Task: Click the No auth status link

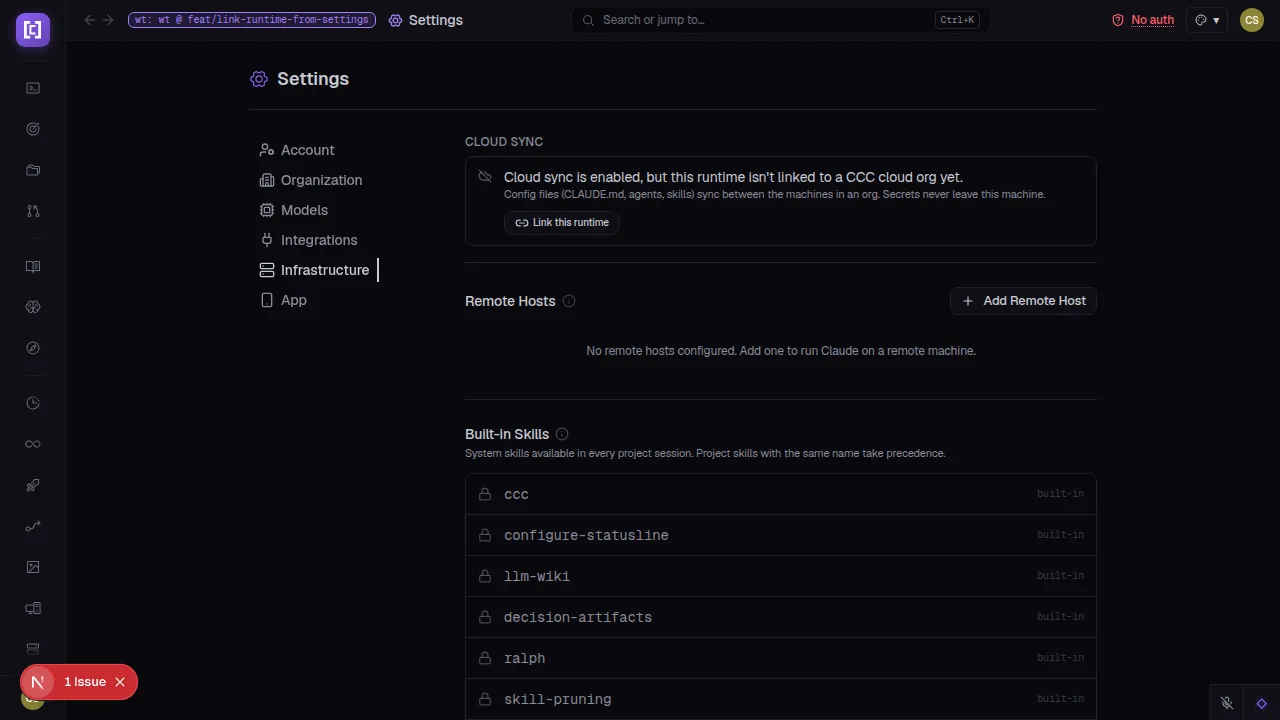Action: click(1143, 20)
